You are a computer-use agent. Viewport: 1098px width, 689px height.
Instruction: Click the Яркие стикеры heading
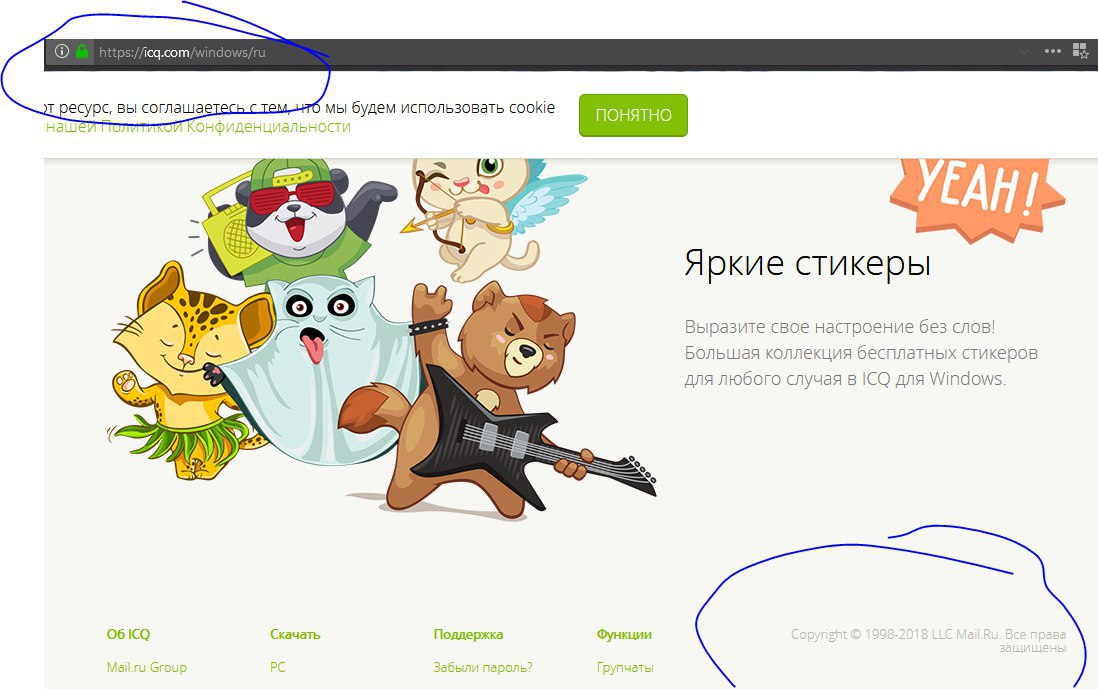click(807, 264)
